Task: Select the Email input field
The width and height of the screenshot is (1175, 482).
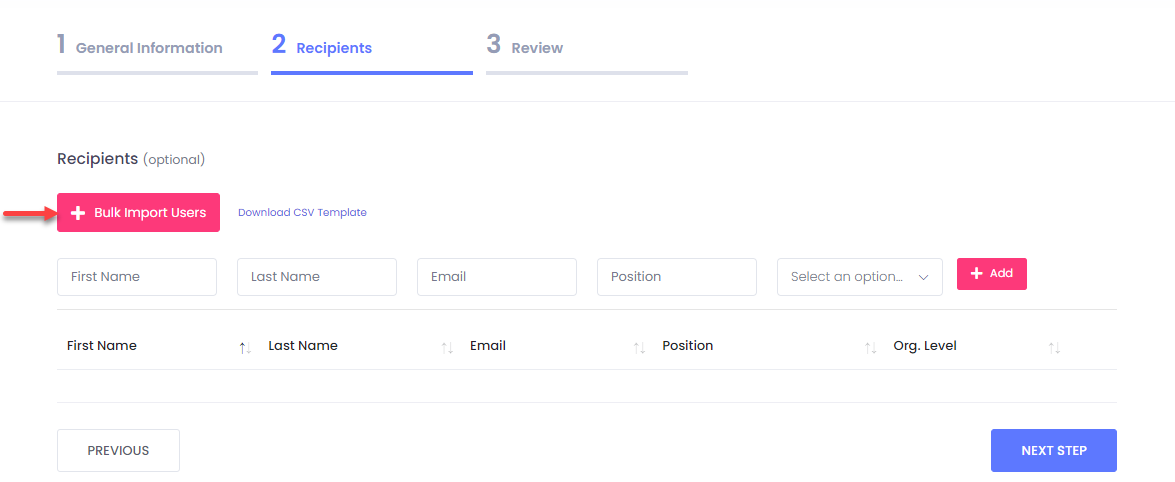Action: click(497, 277)
